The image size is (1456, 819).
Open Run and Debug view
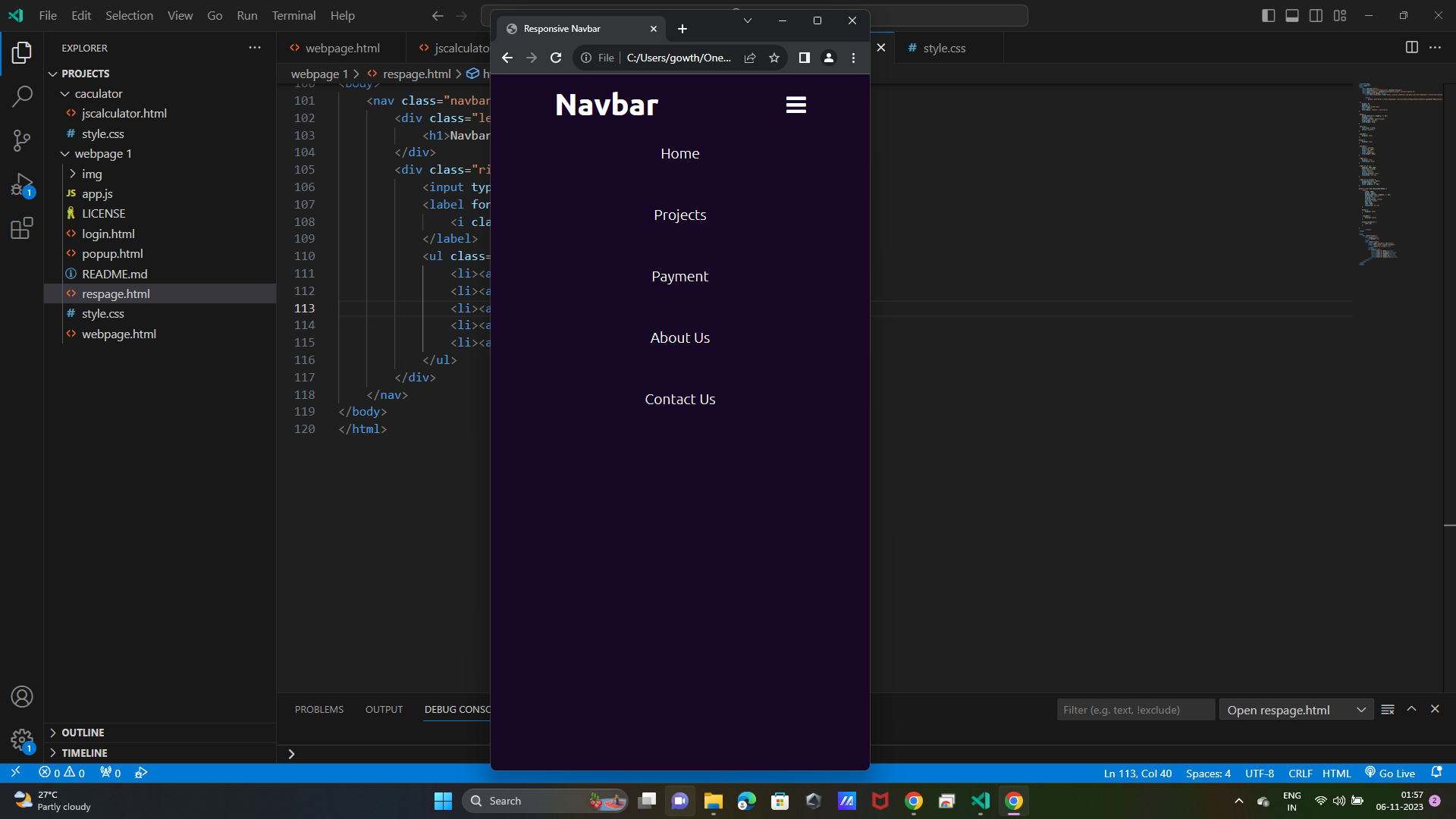pos(22,184)
